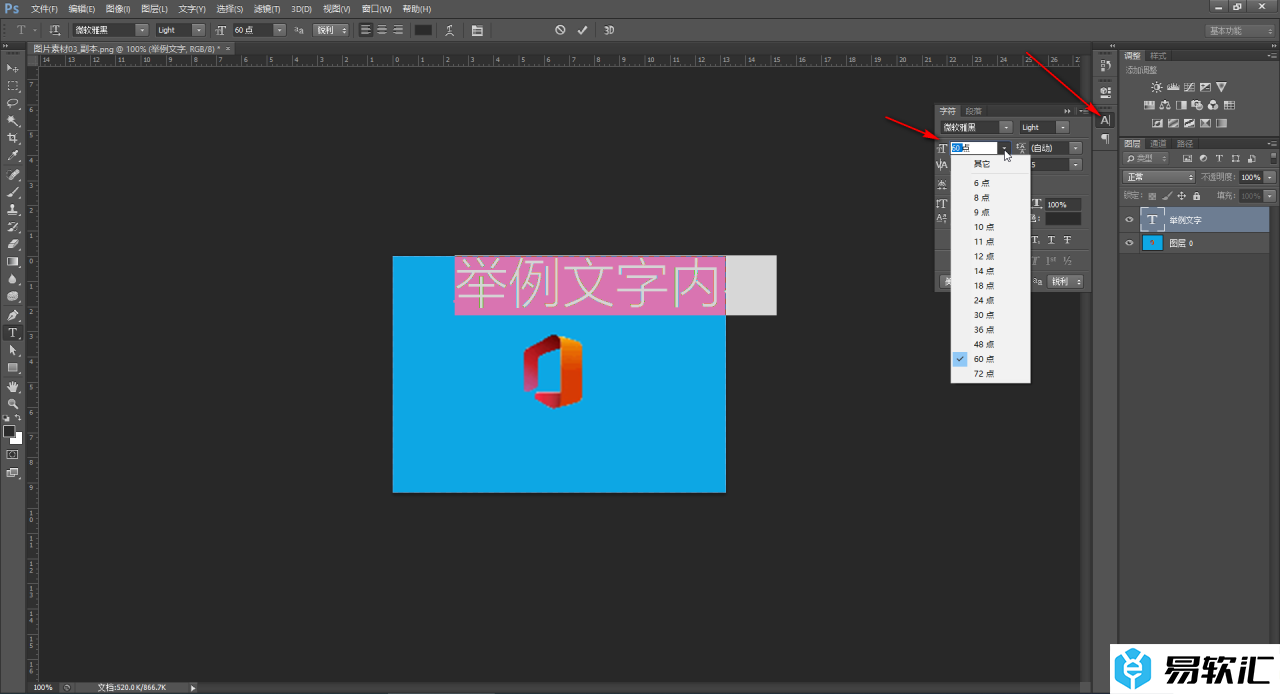The image size is (1280, 694).
Task: Hide the 举例文字 text layer
Action: (1129, 220)
